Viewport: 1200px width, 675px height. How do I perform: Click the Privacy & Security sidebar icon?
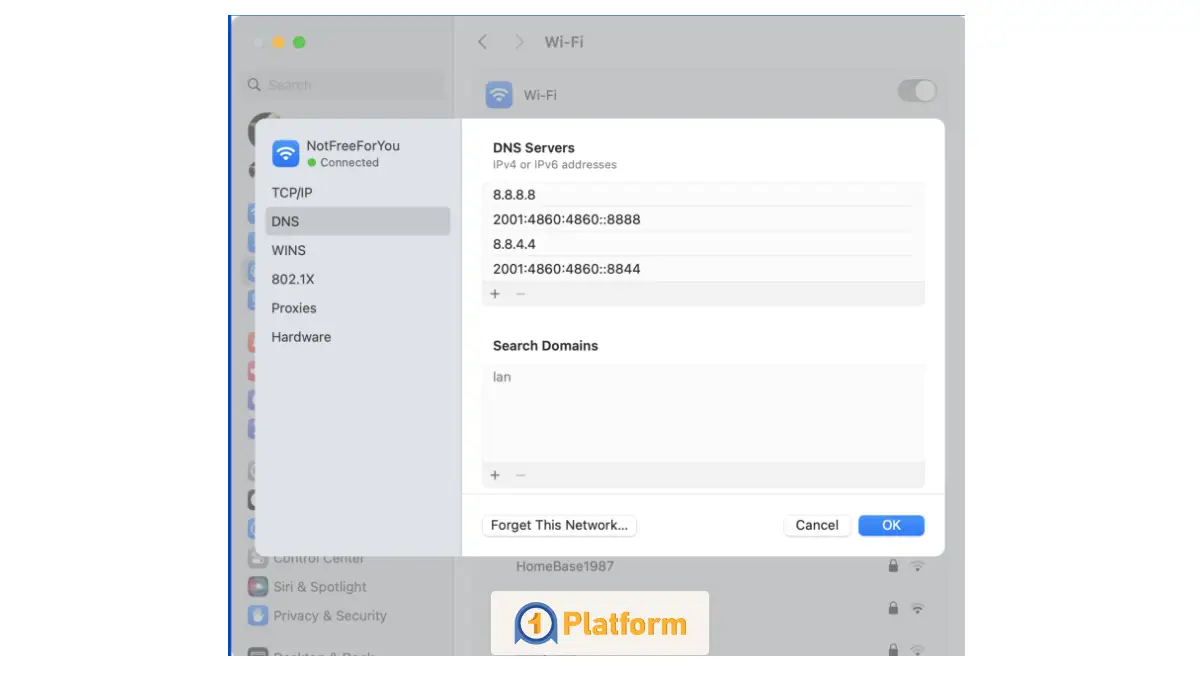click(x=258, y=616)
